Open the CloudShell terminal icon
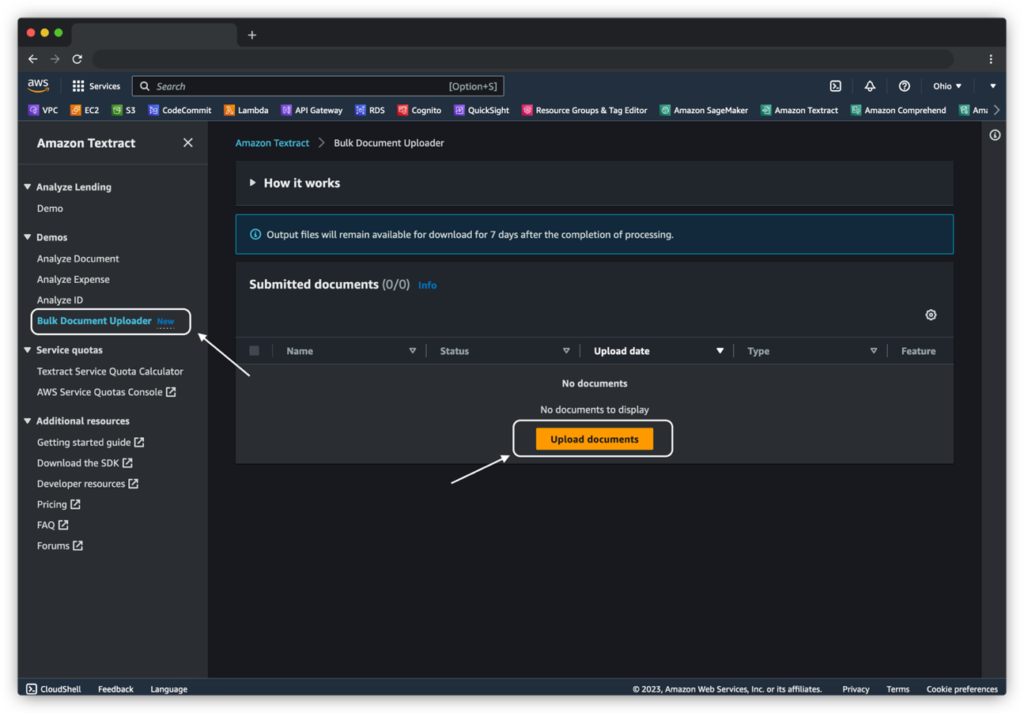 tap(30, 688)
